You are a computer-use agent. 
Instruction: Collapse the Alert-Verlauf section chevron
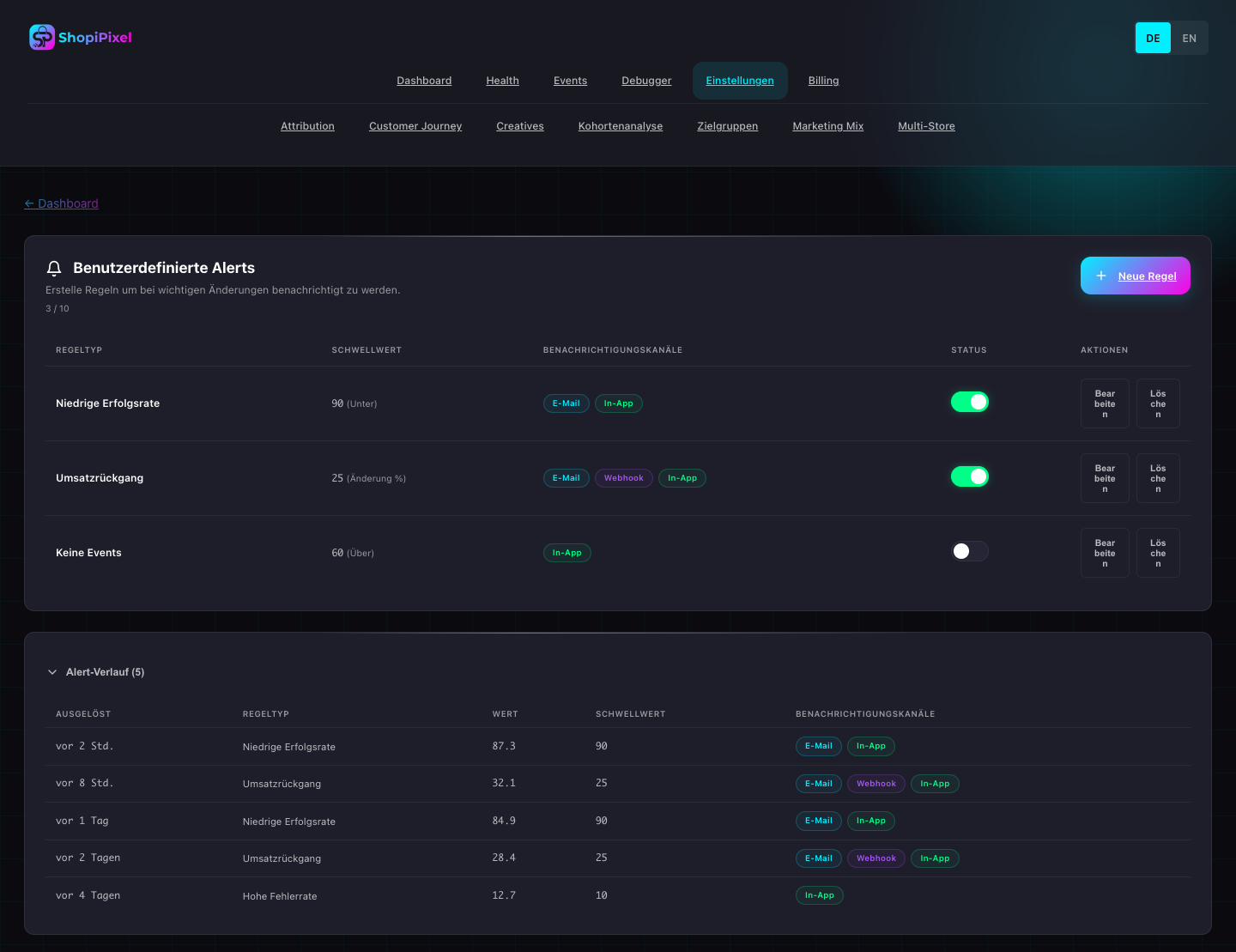pyautogui.click(x=52, y=672)
